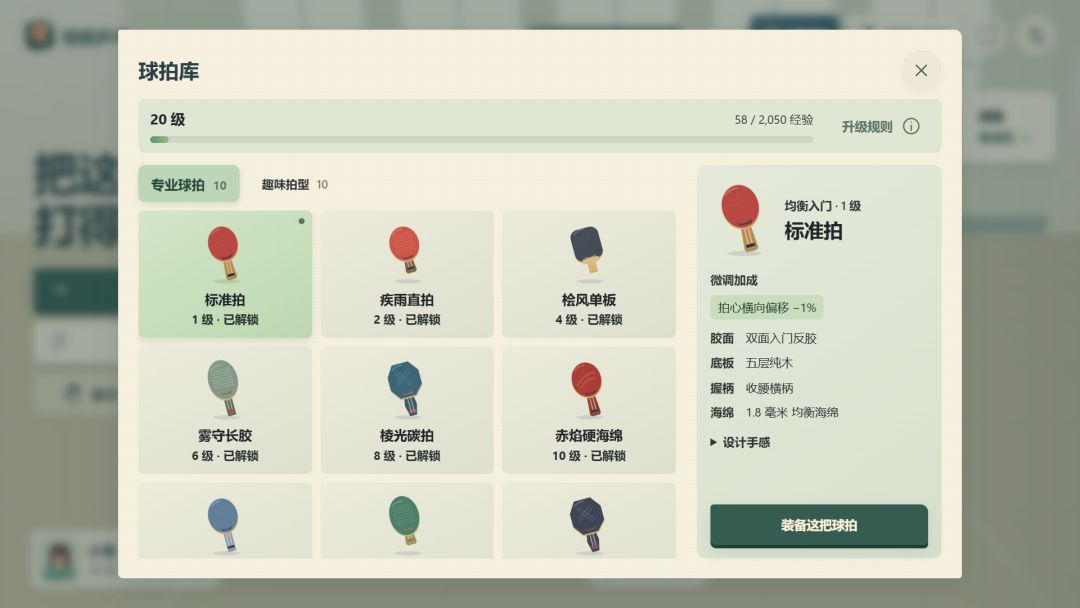The height and width of the screenshot is (608, 1080).
Task: Click the experience progress bar
Action: click(x=481, y=140)
